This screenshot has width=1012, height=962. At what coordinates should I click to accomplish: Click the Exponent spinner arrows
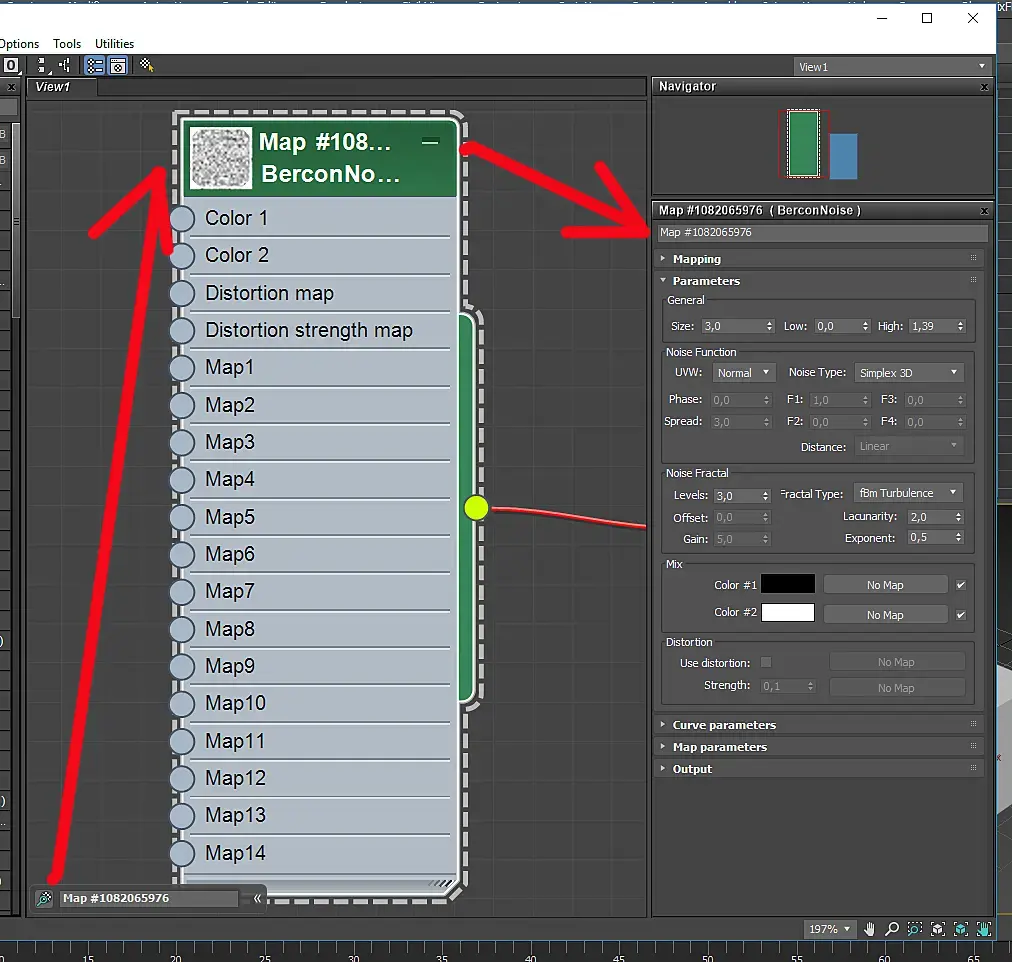click(x=958, y=537)
